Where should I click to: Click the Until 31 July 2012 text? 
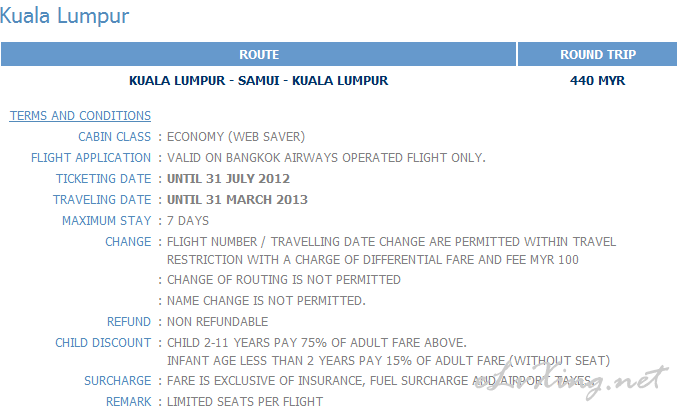(x=228, y=179)
